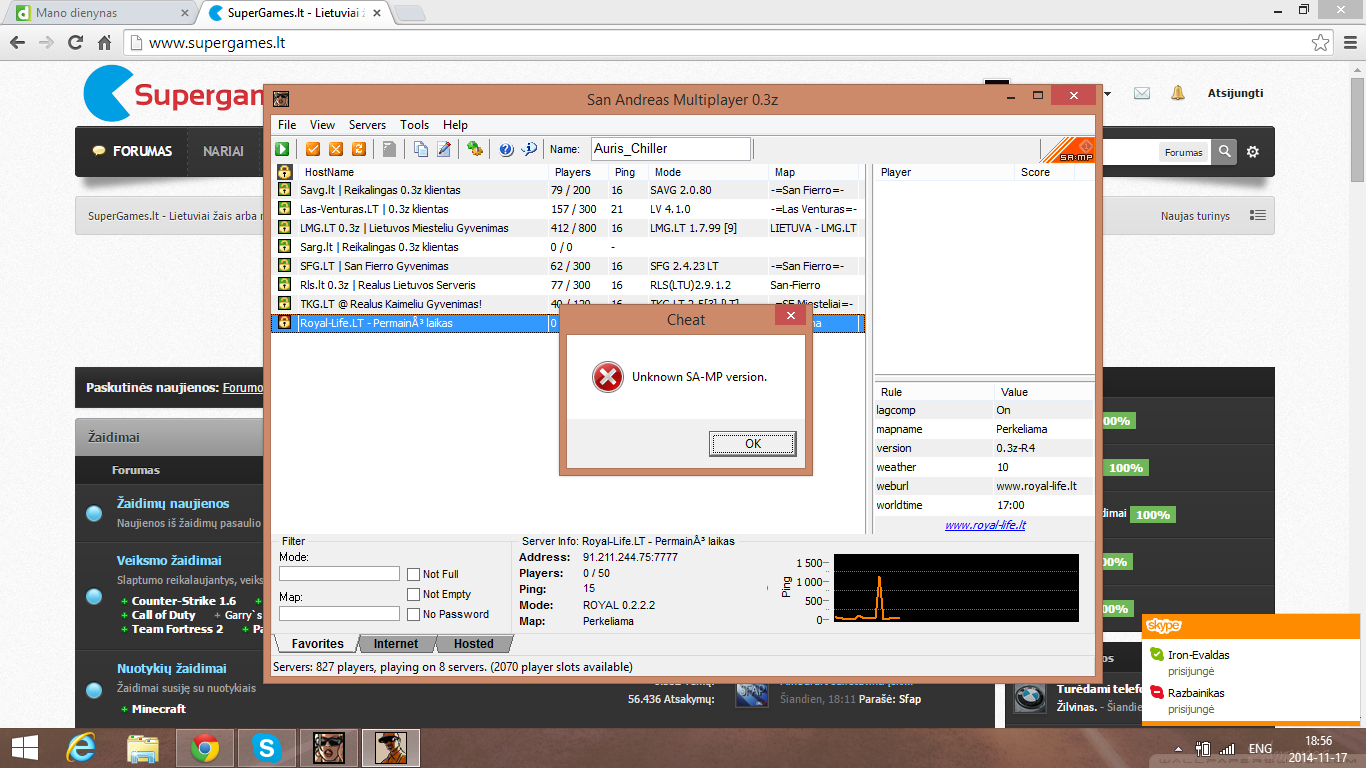Open the Tools menu in SA-MP

pos(414,125)
